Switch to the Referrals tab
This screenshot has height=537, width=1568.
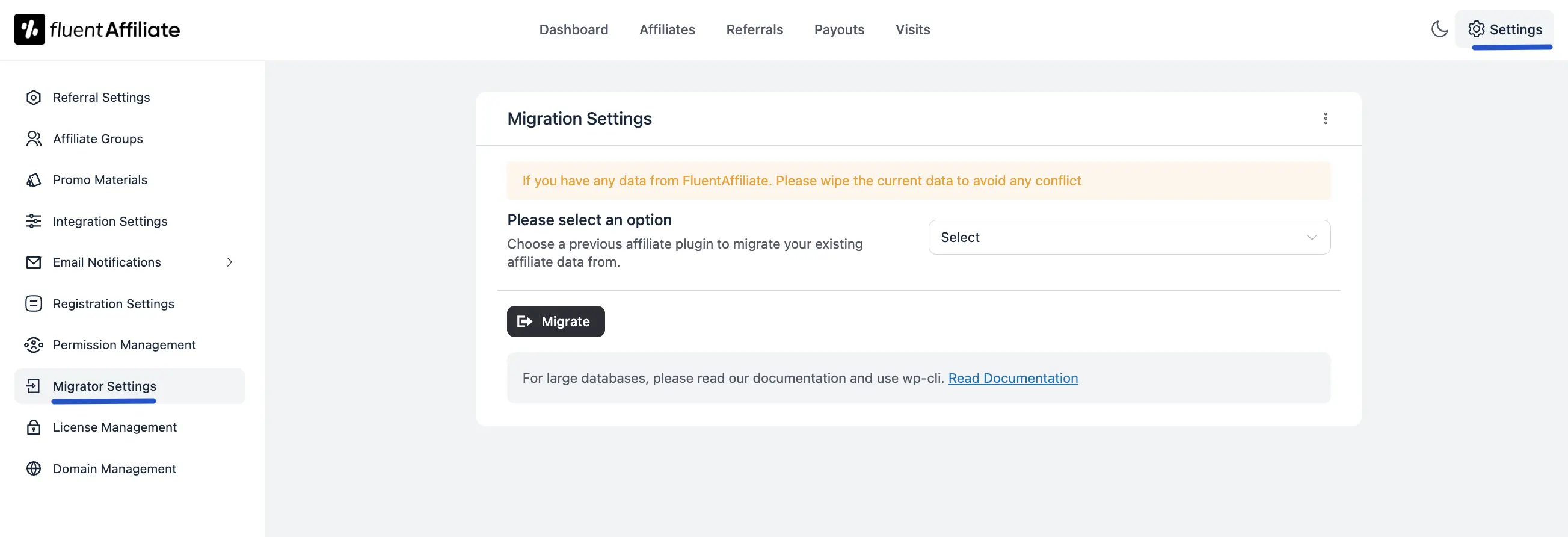(x=754, y=29)
